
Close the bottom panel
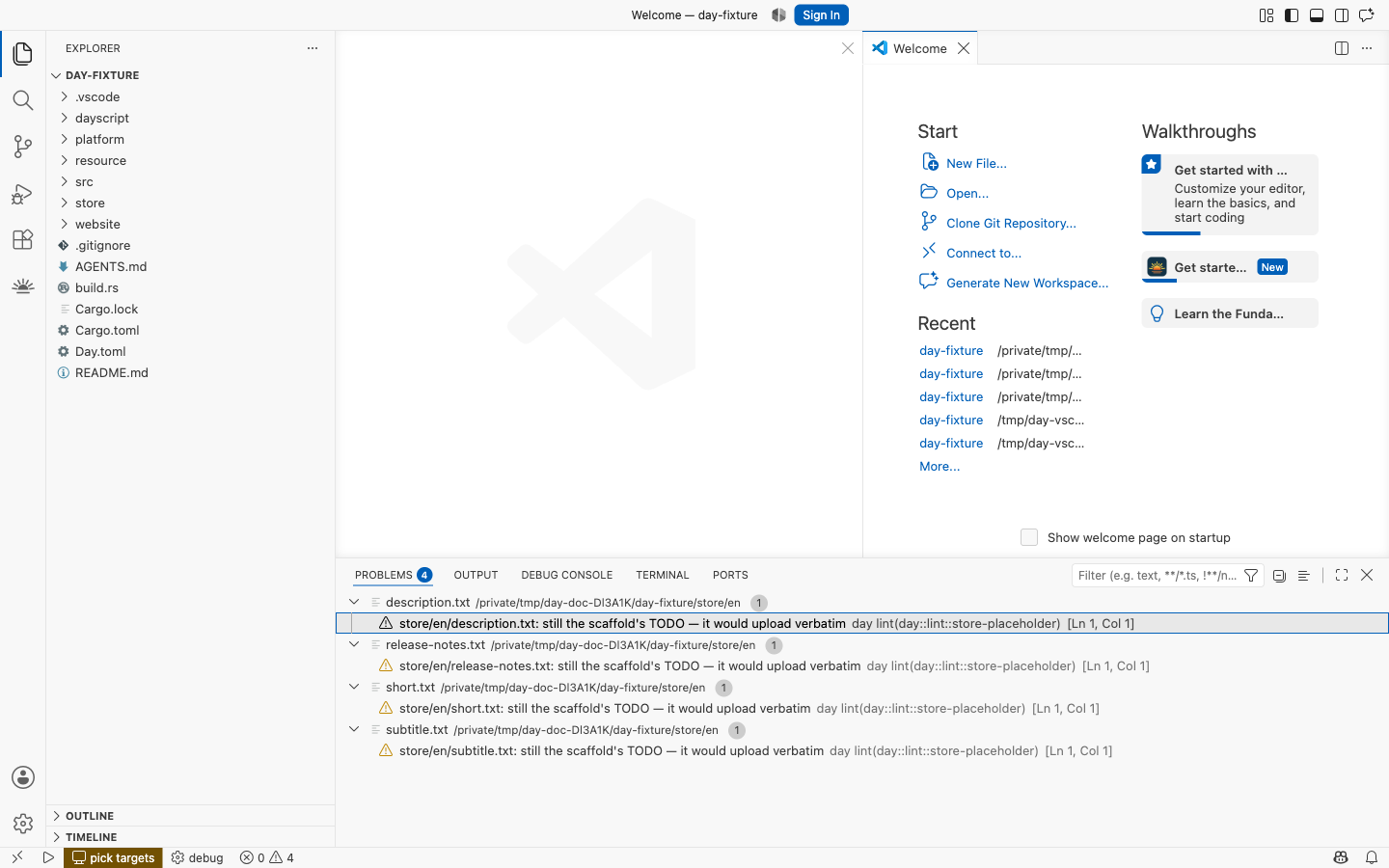(x=1367, y=576)
